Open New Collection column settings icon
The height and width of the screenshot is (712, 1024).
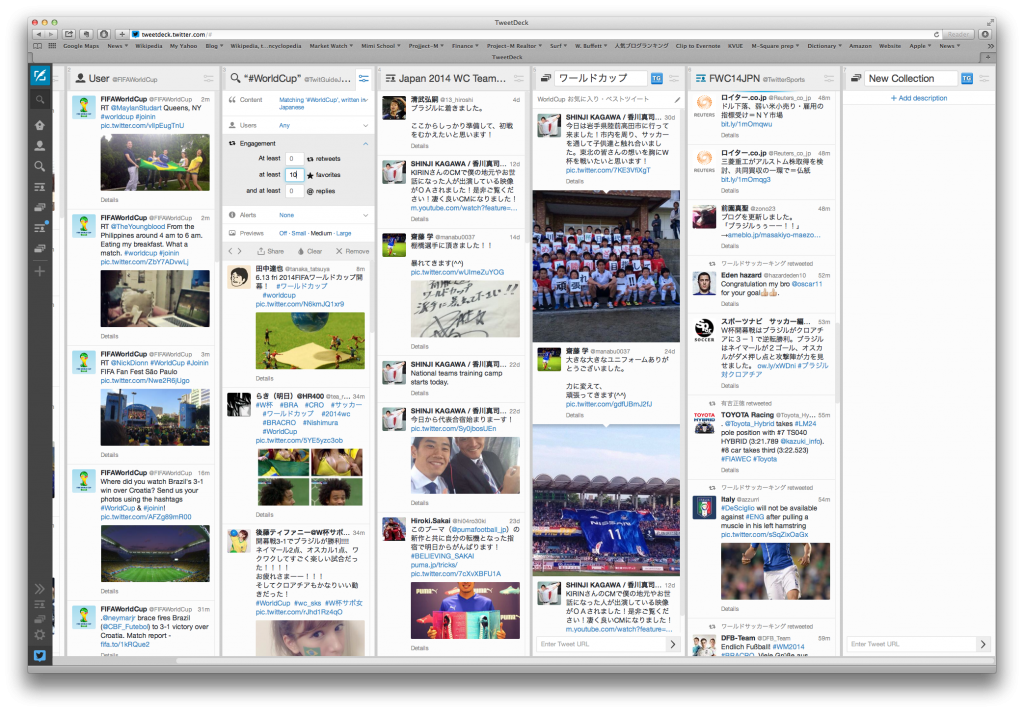pos(984,78)
